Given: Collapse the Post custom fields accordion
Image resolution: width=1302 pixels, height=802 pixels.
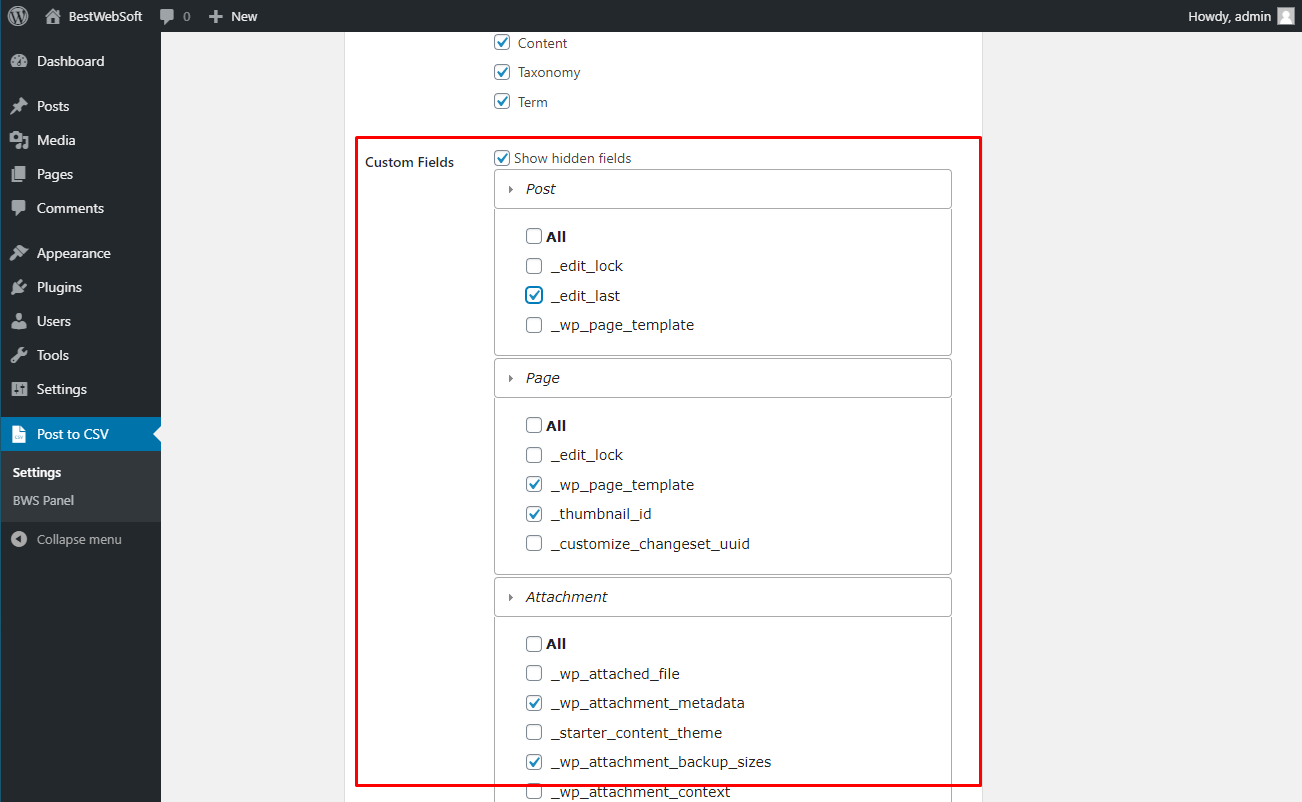Looking at the screenshot, I should tap(723, 189).
